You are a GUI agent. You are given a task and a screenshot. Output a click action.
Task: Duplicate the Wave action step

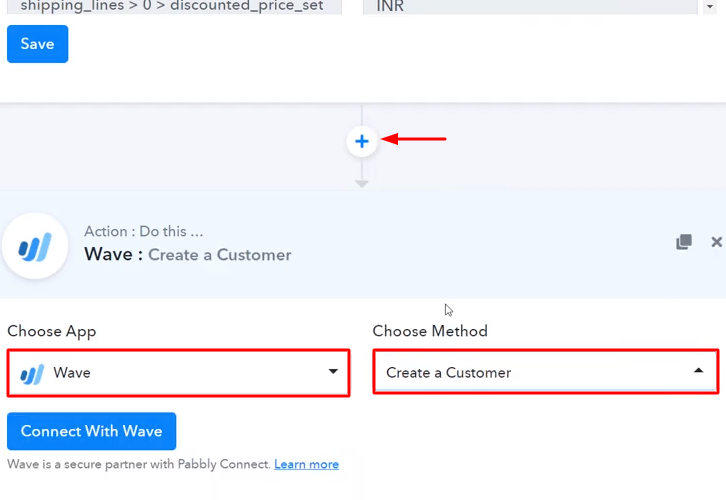(x=684, y=242)
